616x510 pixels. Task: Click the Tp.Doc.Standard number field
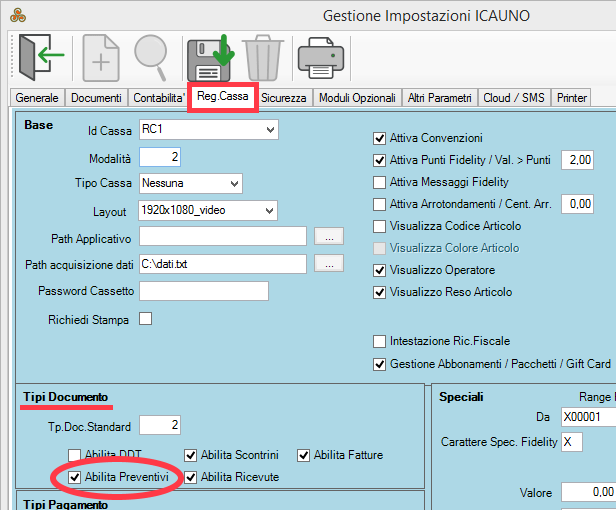click(x=159, y=426)
